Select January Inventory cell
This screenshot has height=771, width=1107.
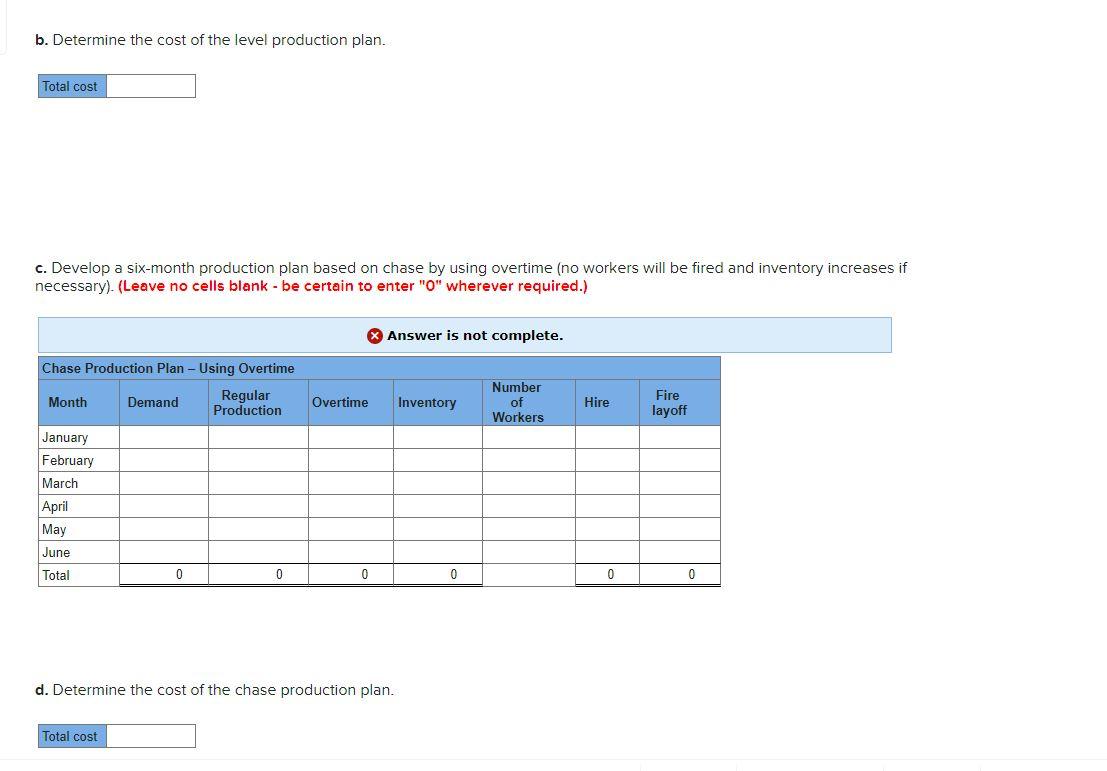click(x=438, y=437)
